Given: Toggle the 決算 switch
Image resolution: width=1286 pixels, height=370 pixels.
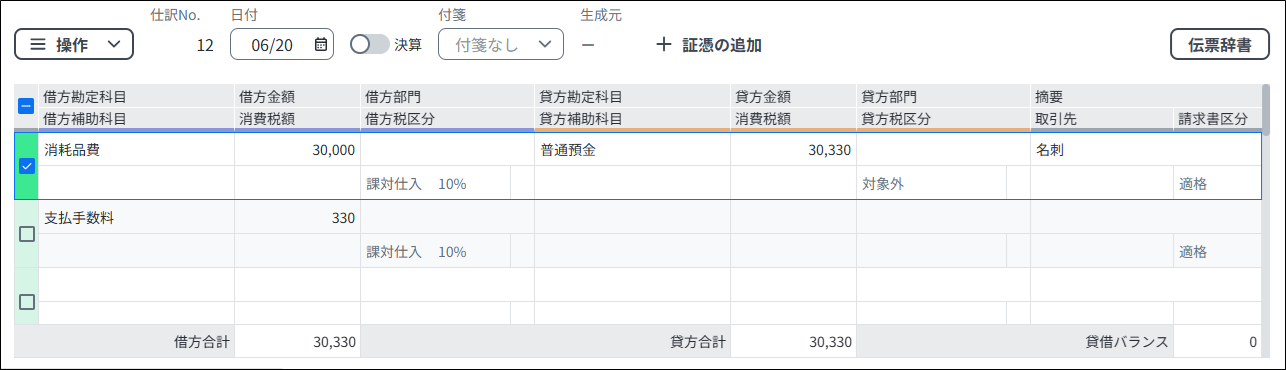Looking at the screenshot, I should [x=370, y=44].
